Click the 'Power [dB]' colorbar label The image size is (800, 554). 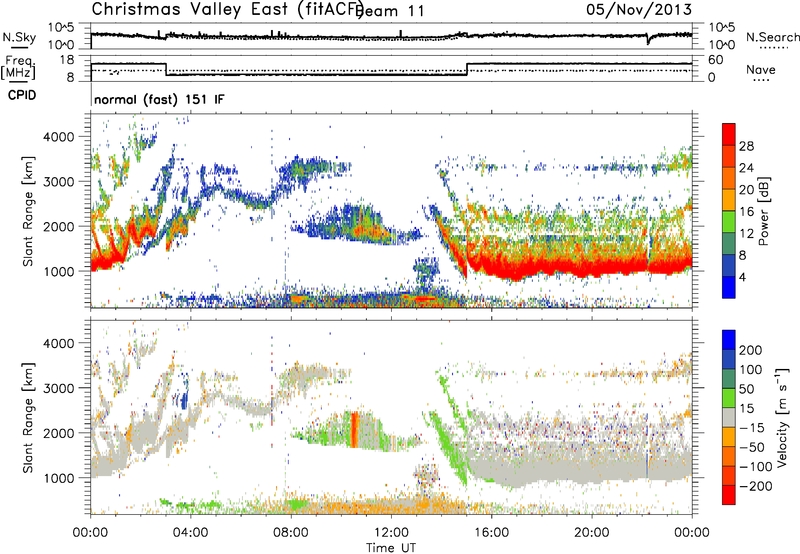click(763, 211)
